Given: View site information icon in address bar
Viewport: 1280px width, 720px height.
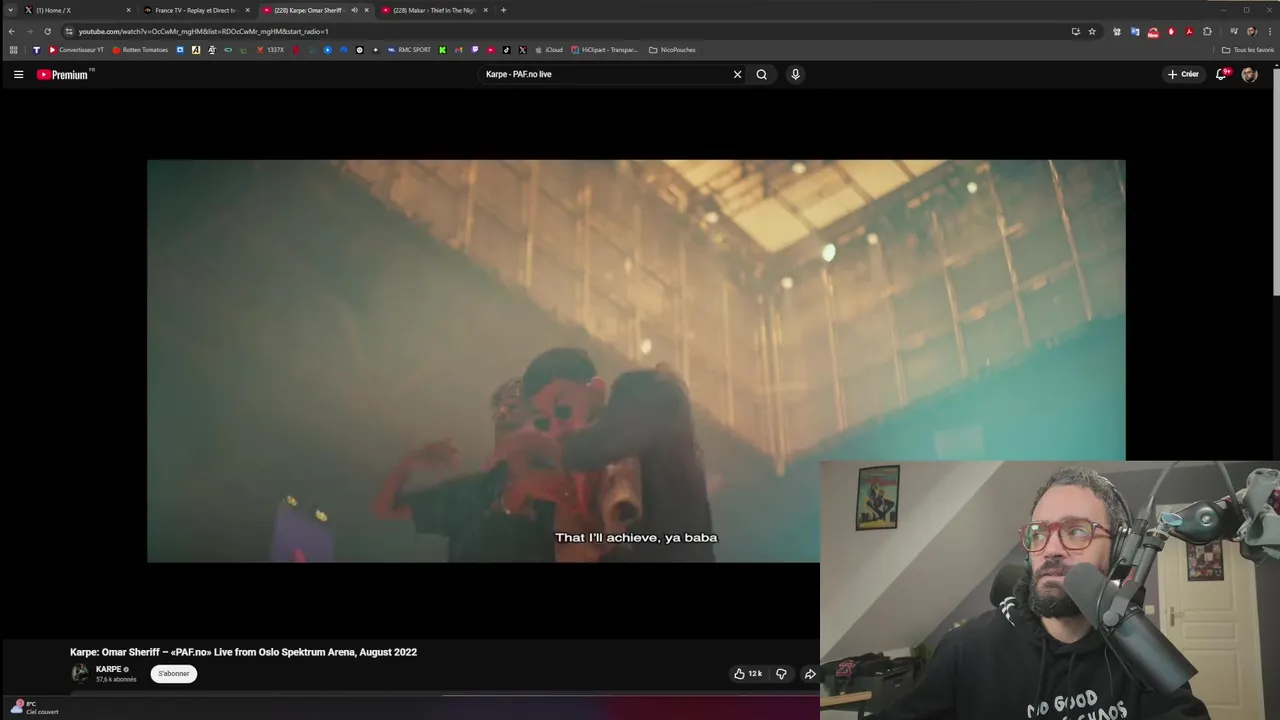Looking at the screenshot, I should click(69, 31).
